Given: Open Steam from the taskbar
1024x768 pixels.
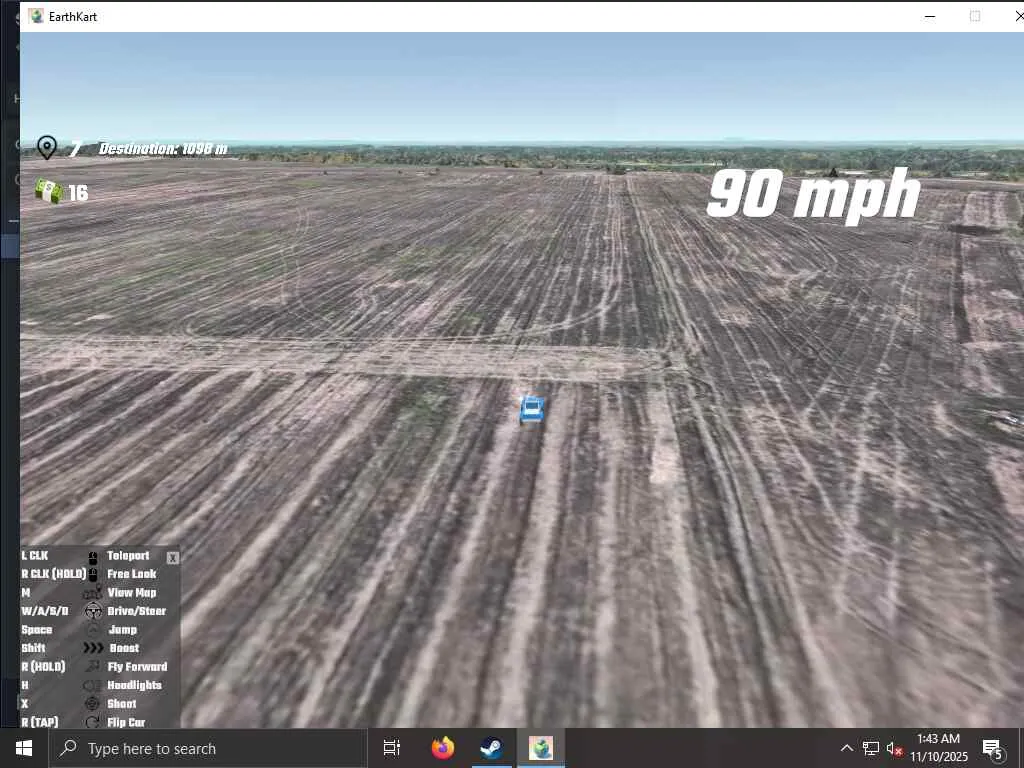Looking at the screenshot, I should pyautogui.click(x=491, y=748).
